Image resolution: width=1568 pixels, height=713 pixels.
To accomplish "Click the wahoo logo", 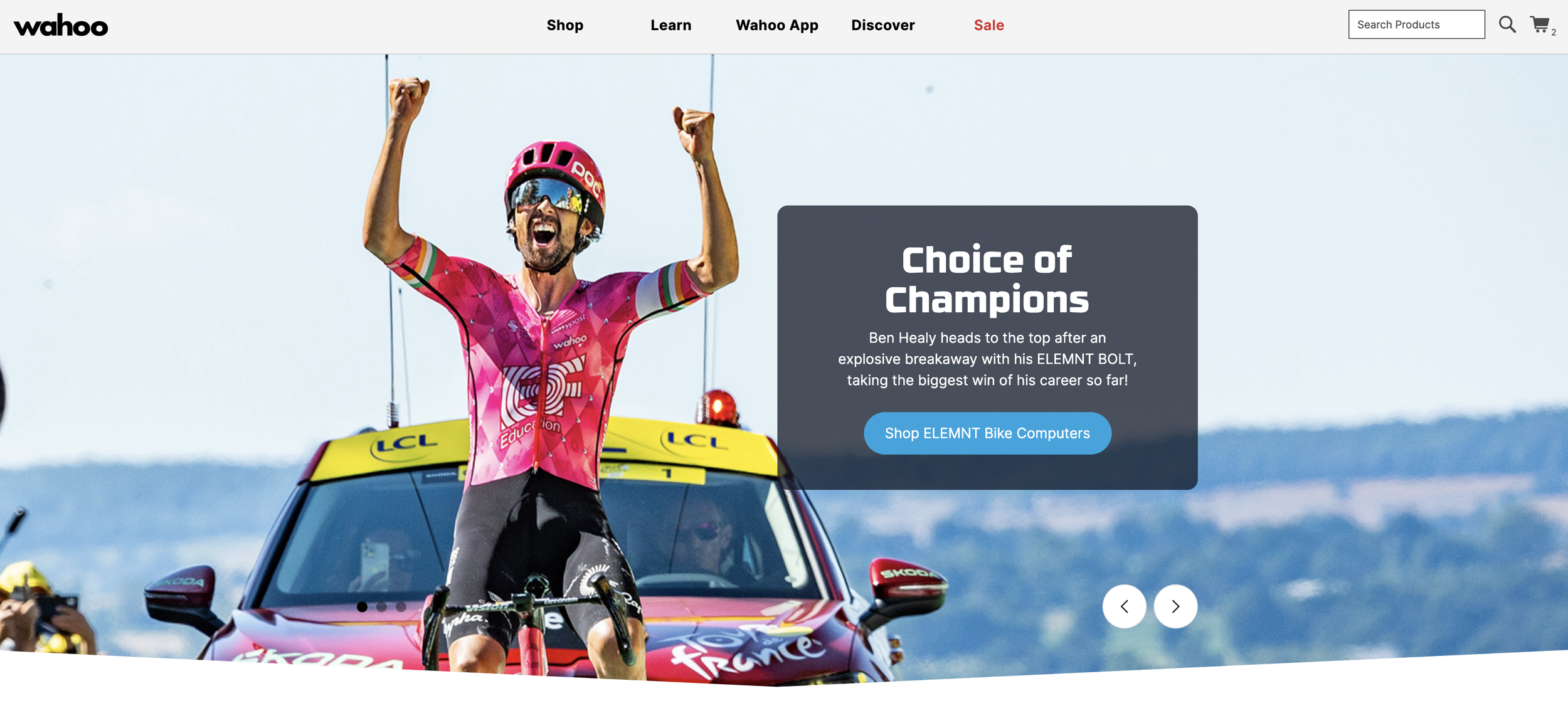I will tap(61, 26).
